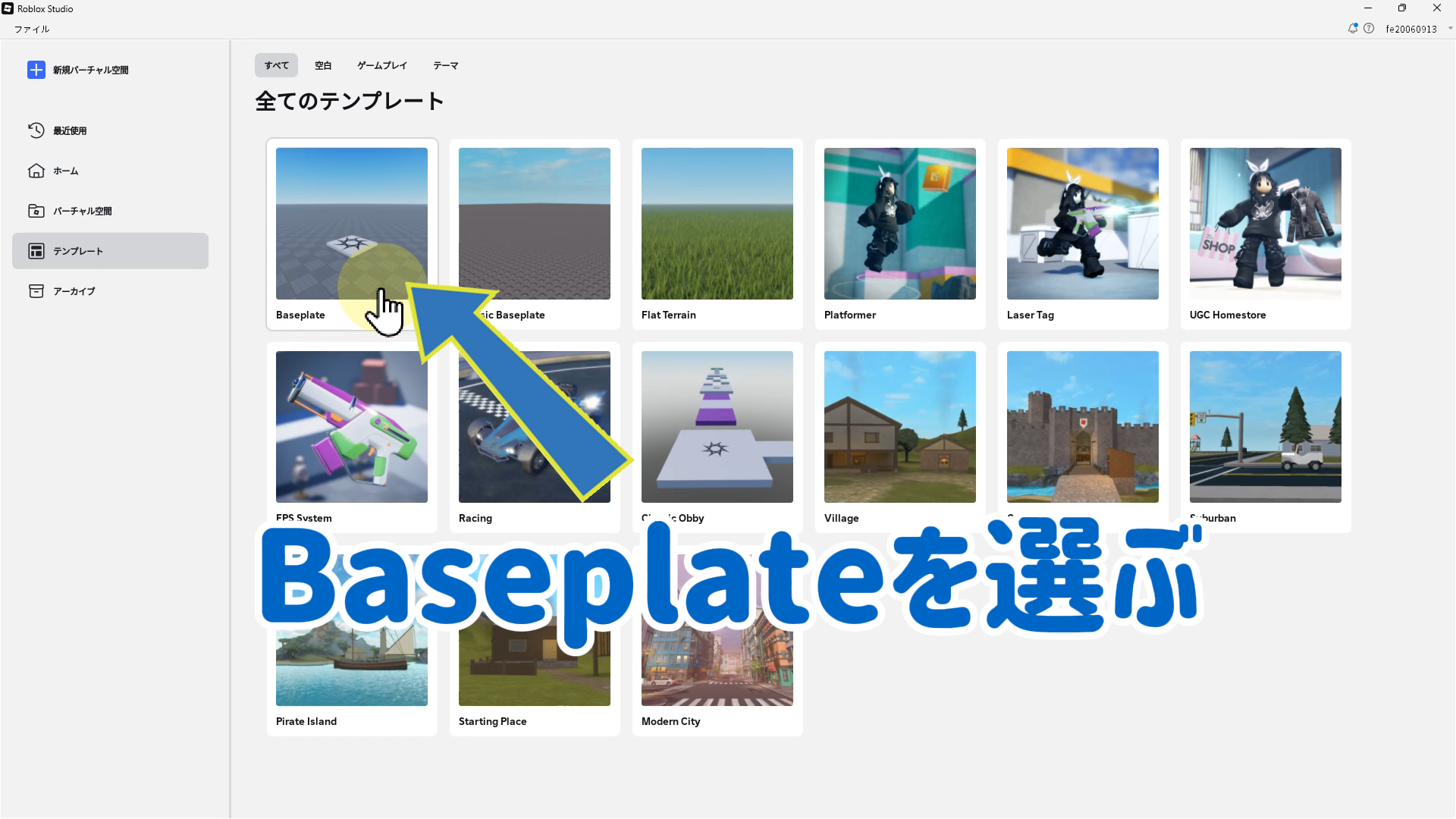Select the Village template thumbnail
Viewport: 1456px width, 819px height.
coord(899,426)
